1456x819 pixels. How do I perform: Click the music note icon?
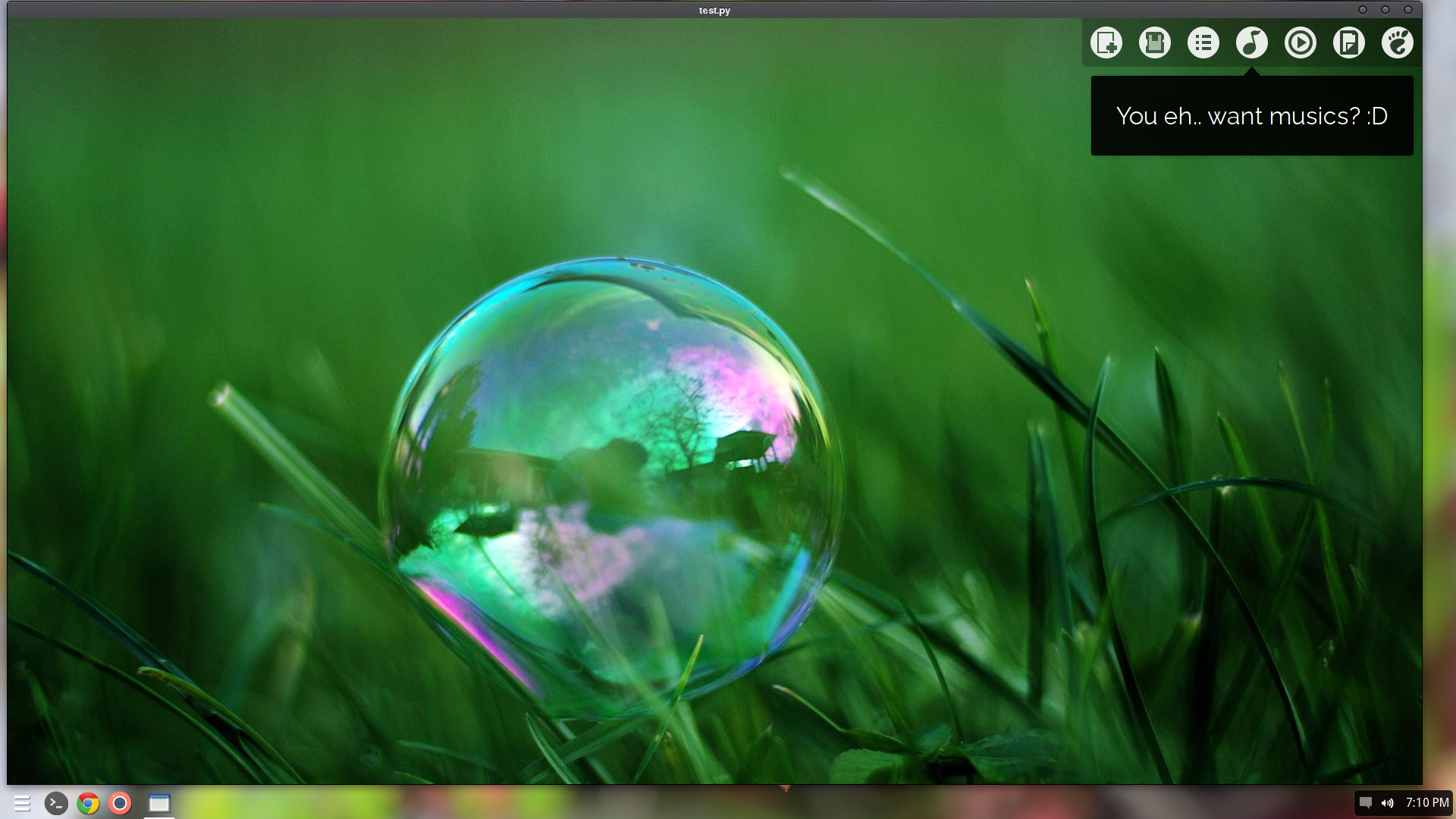[x=1252, y=42]
